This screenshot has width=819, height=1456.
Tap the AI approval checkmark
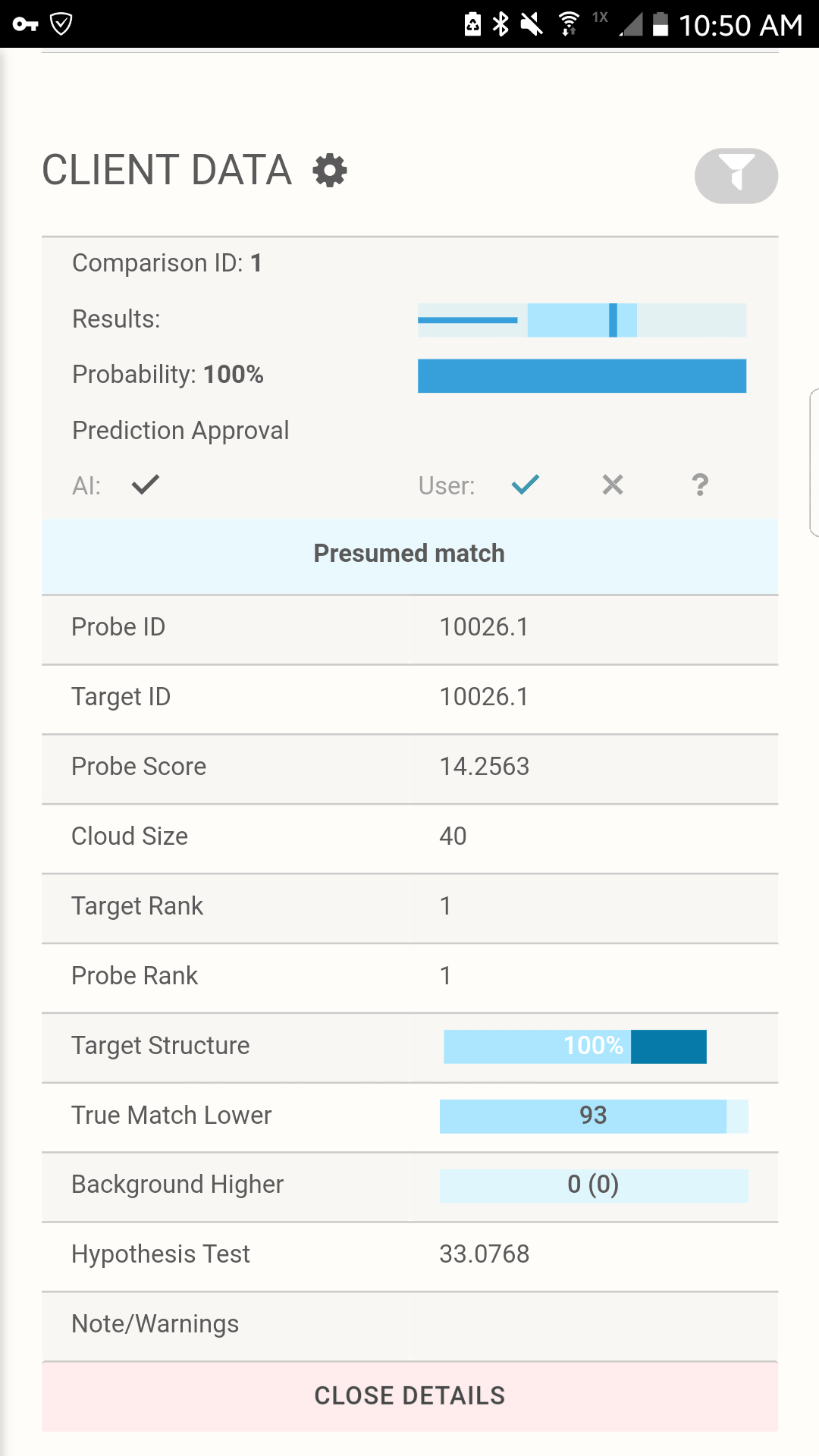[x=146, y=485]
